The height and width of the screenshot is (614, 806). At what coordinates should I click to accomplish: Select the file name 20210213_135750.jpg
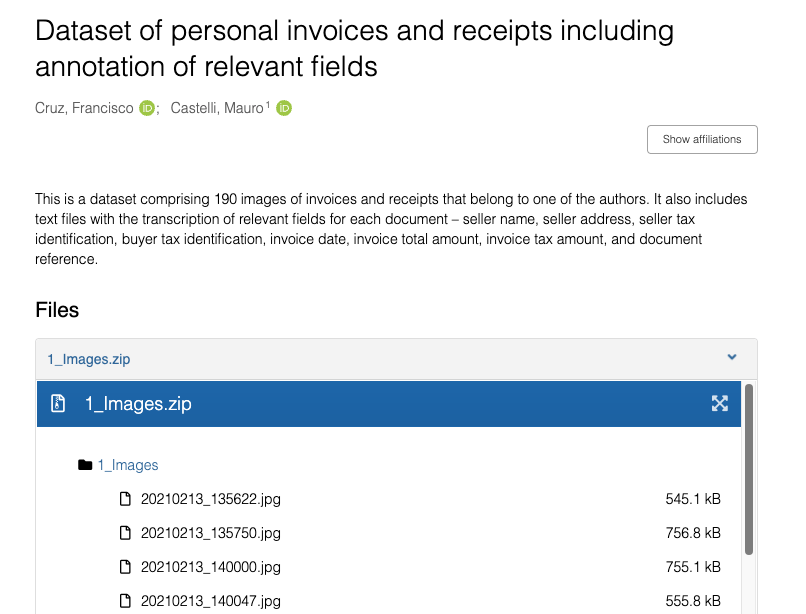(211, 533)
